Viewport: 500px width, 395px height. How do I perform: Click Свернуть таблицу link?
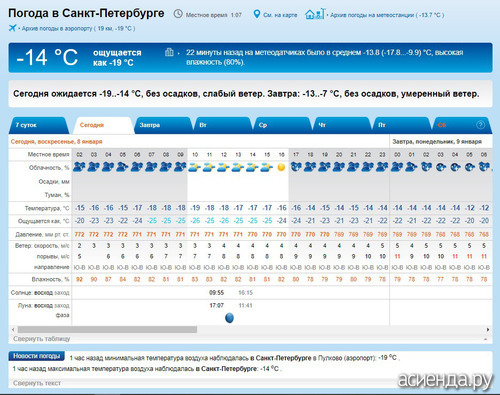[42, 339]
